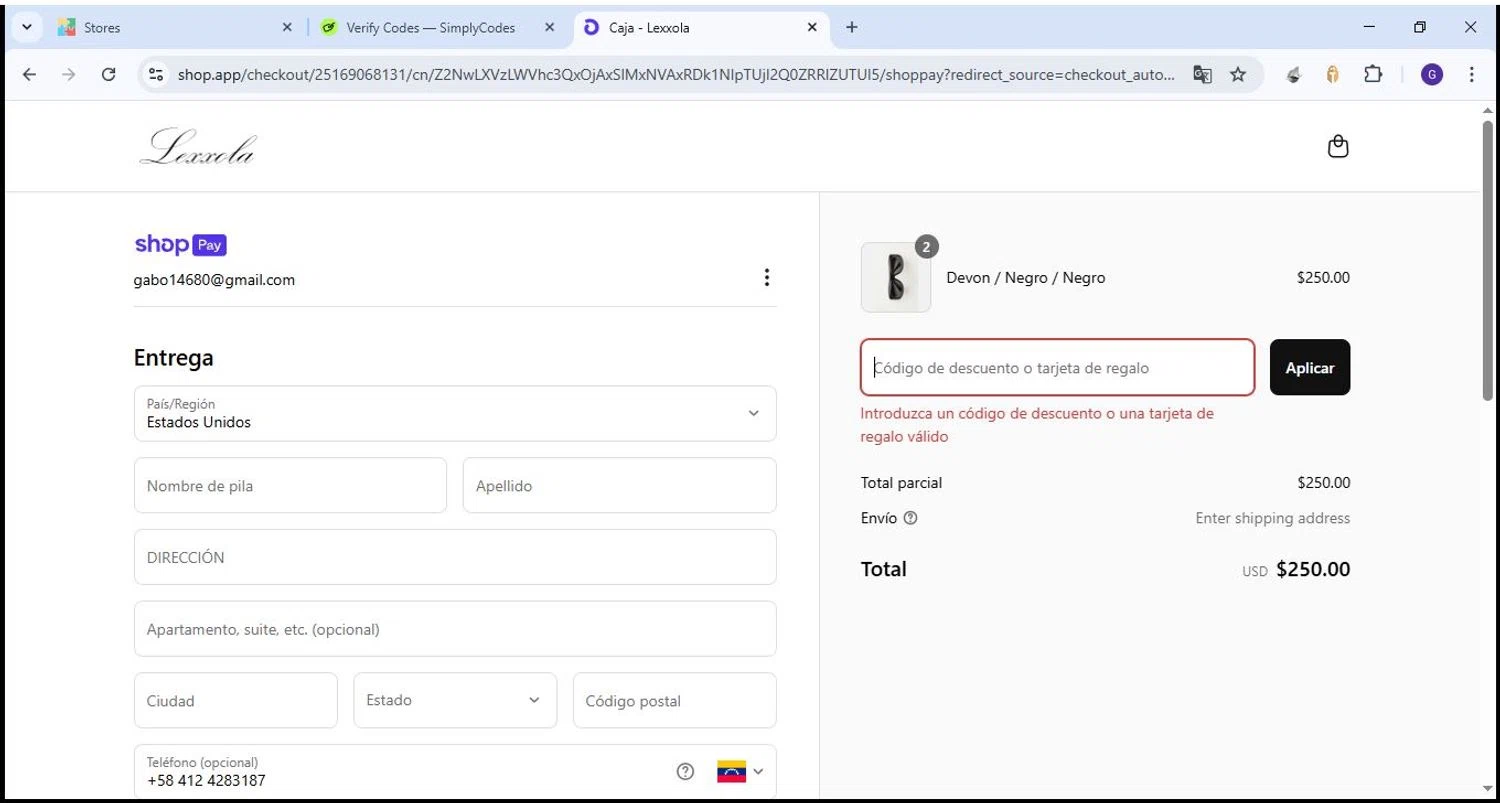Click the Nombre de pila field
This screenshot has height=803, width=1500.
point(290,485)
